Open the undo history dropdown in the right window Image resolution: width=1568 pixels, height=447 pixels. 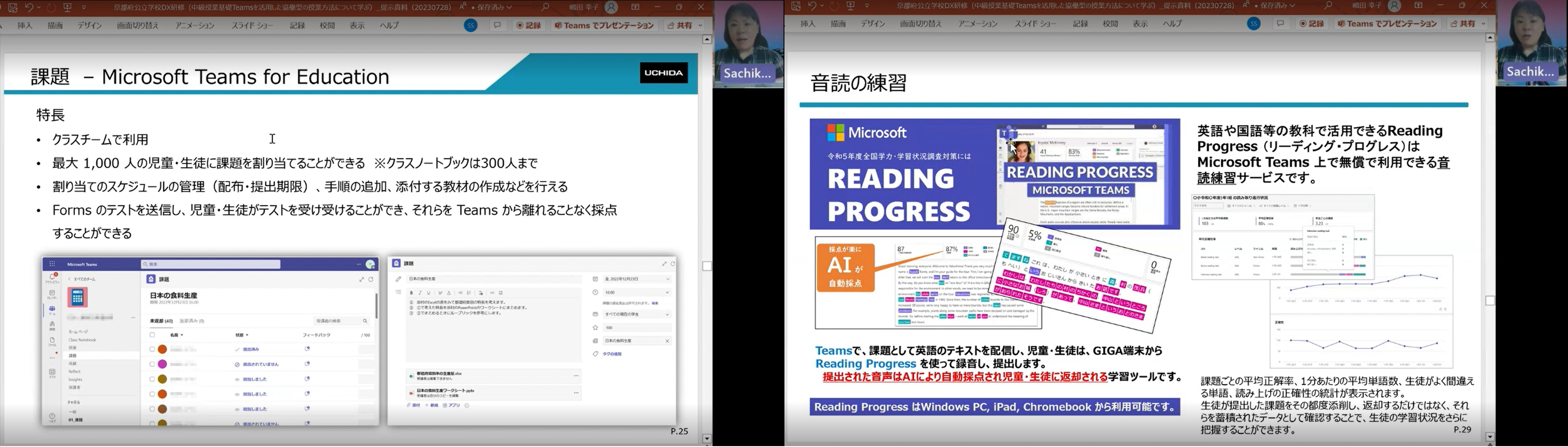[822, 6]
